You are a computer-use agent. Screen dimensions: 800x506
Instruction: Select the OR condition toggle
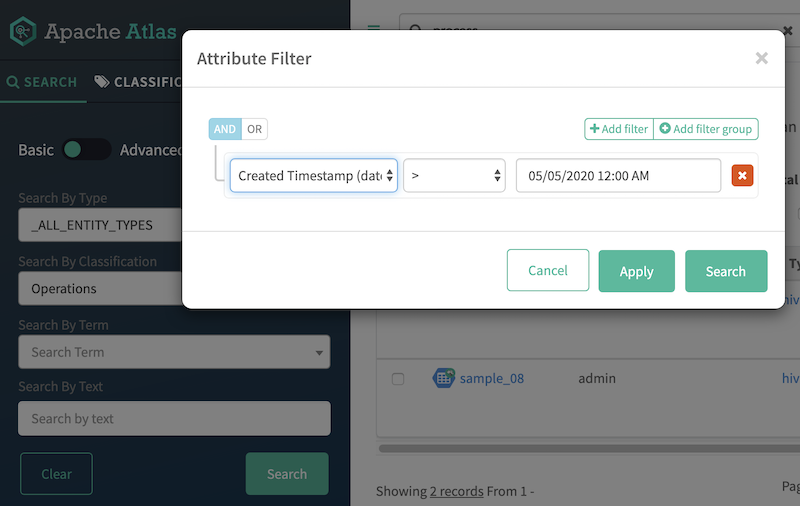[255, 129]
